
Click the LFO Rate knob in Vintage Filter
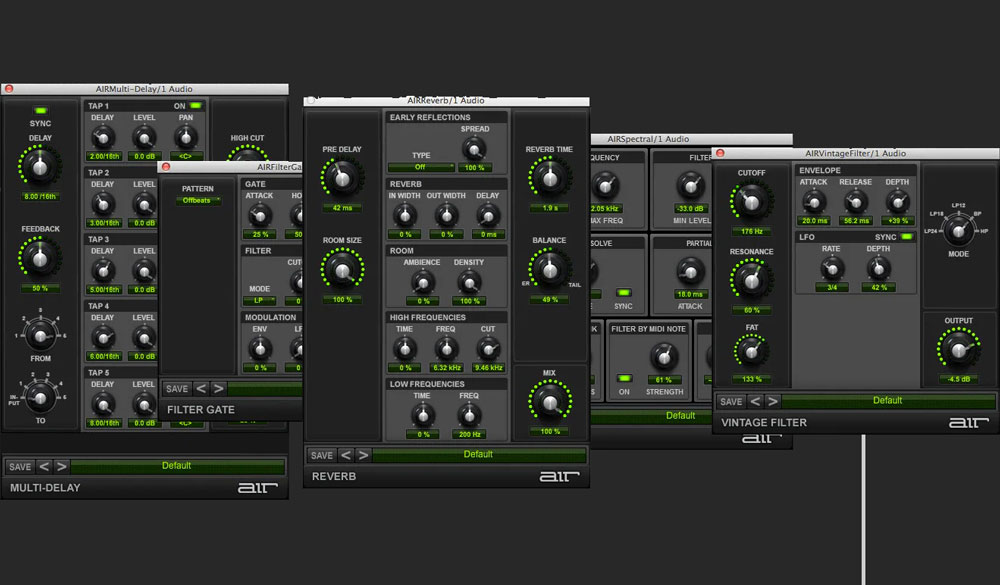pyautogui.click(x=831, y=269)
